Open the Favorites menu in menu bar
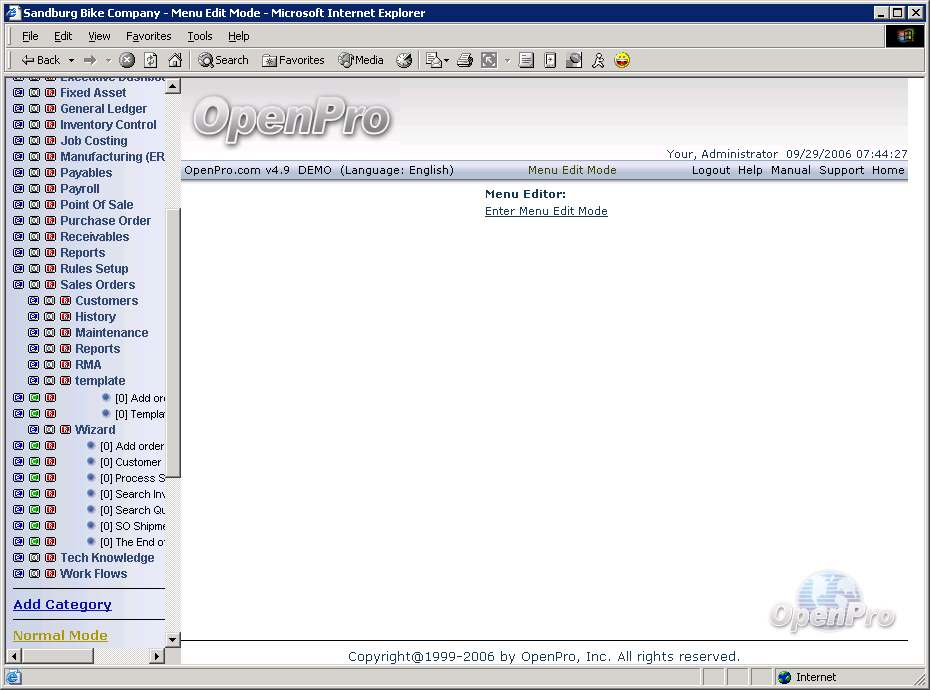The height and width of the screenshot is (690, 930). (148, 36)
